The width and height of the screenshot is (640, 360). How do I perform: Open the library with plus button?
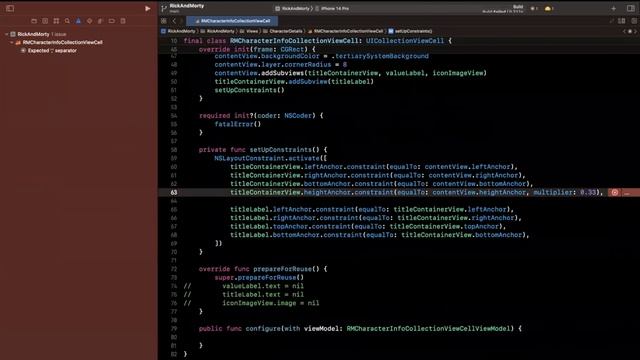(613, 8)
